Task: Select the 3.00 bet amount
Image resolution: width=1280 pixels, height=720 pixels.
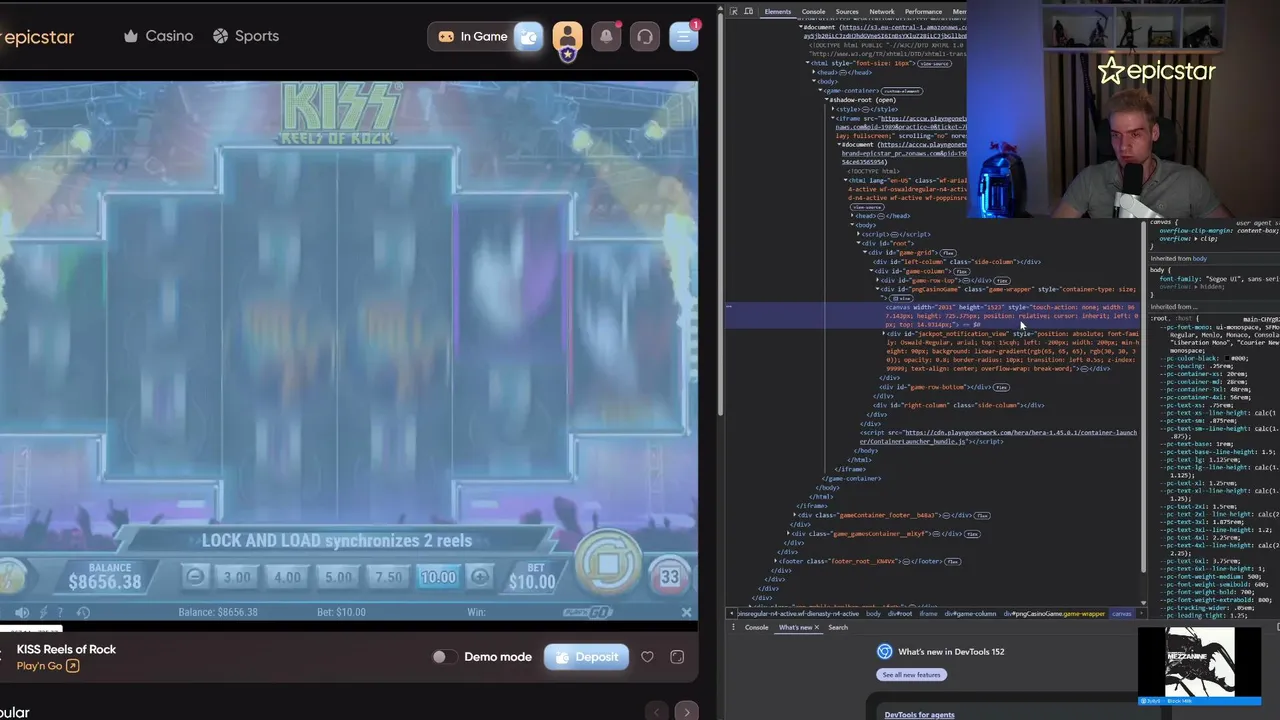Action: tap(237, 577)
